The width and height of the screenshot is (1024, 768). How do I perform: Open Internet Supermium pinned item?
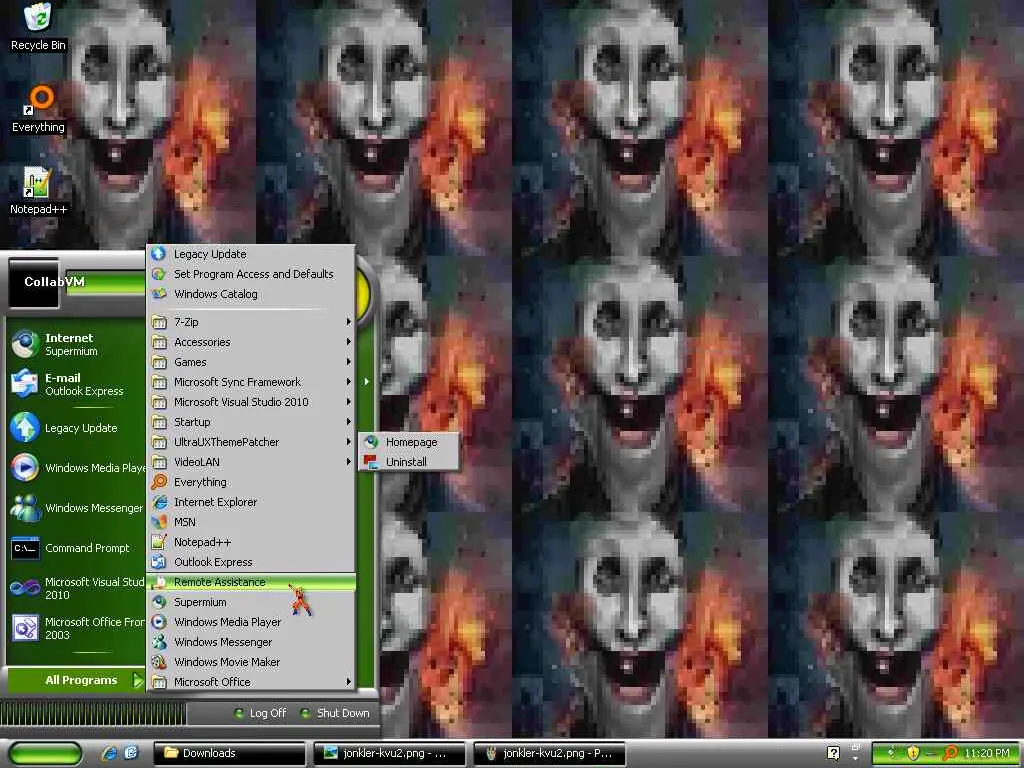click(76, 344)
